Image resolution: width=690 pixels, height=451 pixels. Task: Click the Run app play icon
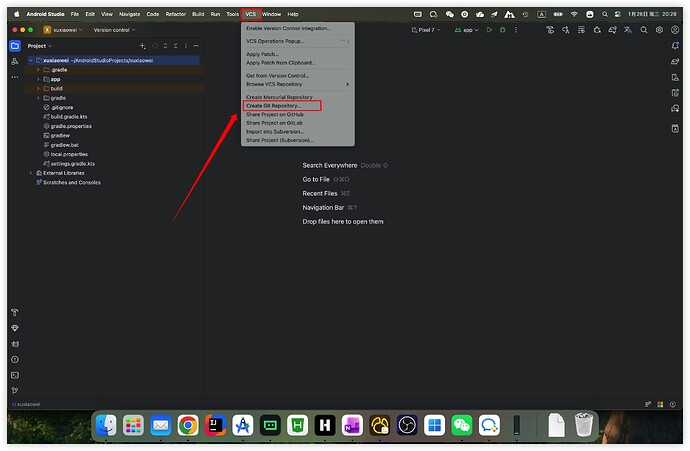(x=489, y=31)
